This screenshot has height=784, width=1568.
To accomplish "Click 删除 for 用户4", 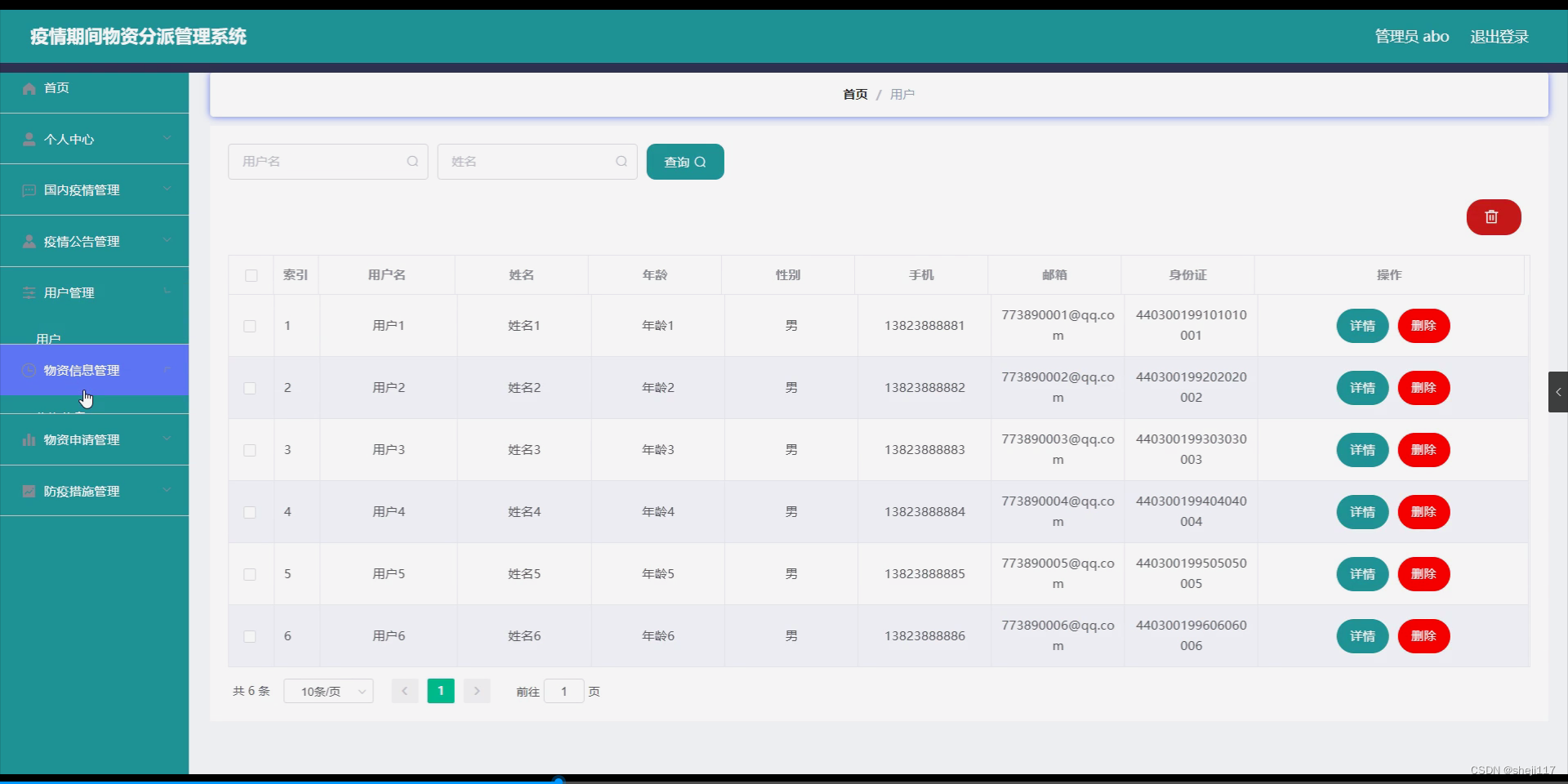I will point(1423,512).
